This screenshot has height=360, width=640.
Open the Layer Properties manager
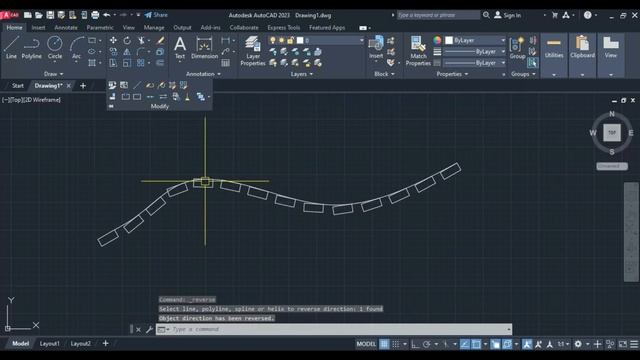pos(253,51)
